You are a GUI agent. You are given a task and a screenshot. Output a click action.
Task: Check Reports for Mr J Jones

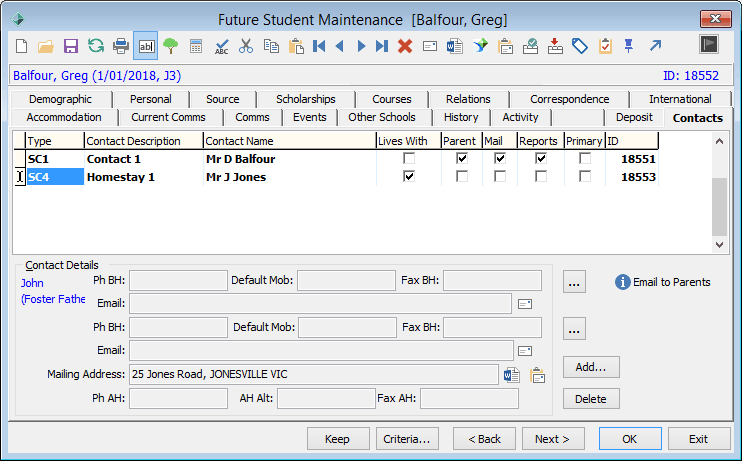(541, 177)
